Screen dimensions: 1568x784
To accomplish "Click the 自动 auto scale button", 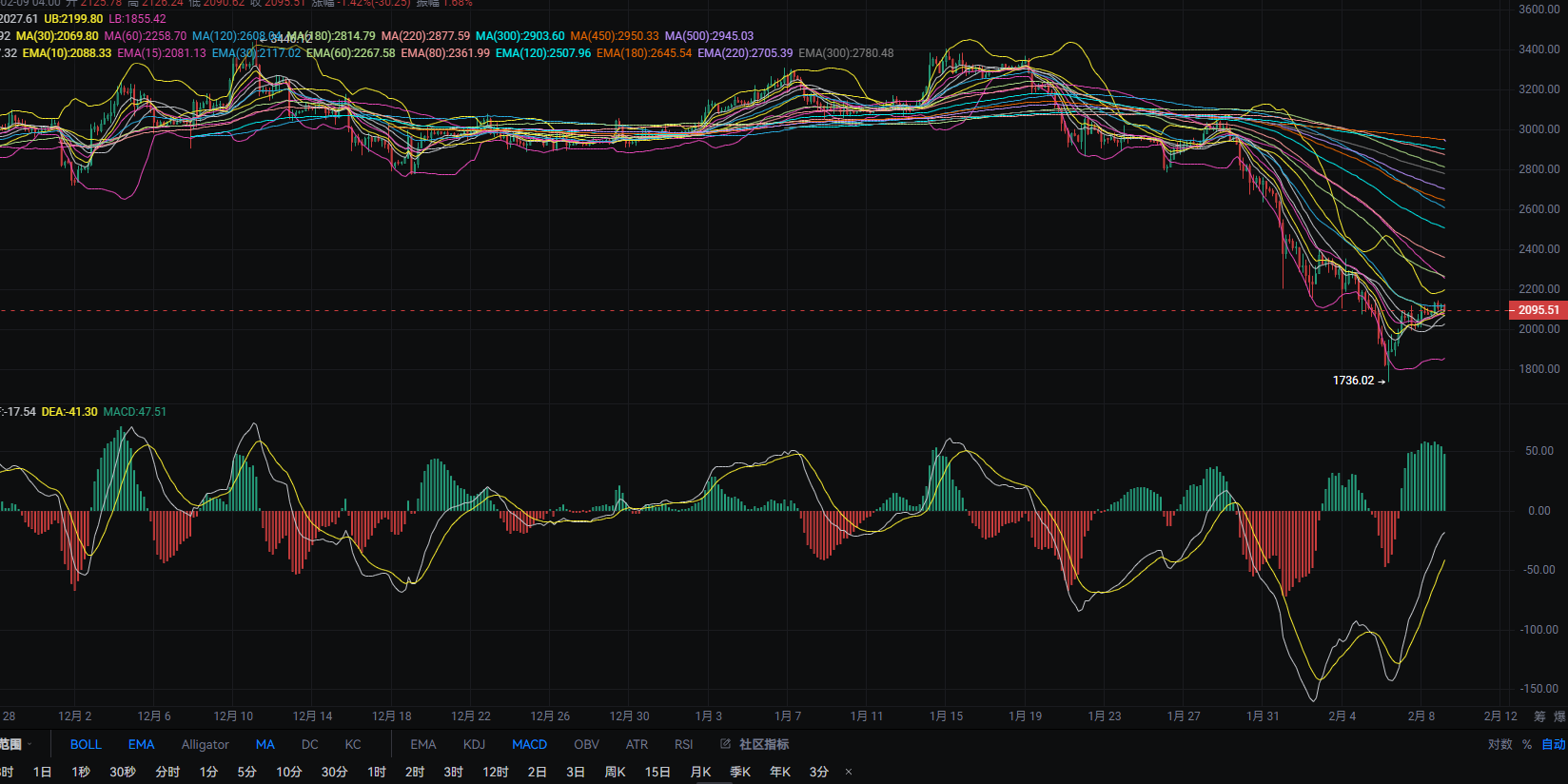I will [1553, 744].
